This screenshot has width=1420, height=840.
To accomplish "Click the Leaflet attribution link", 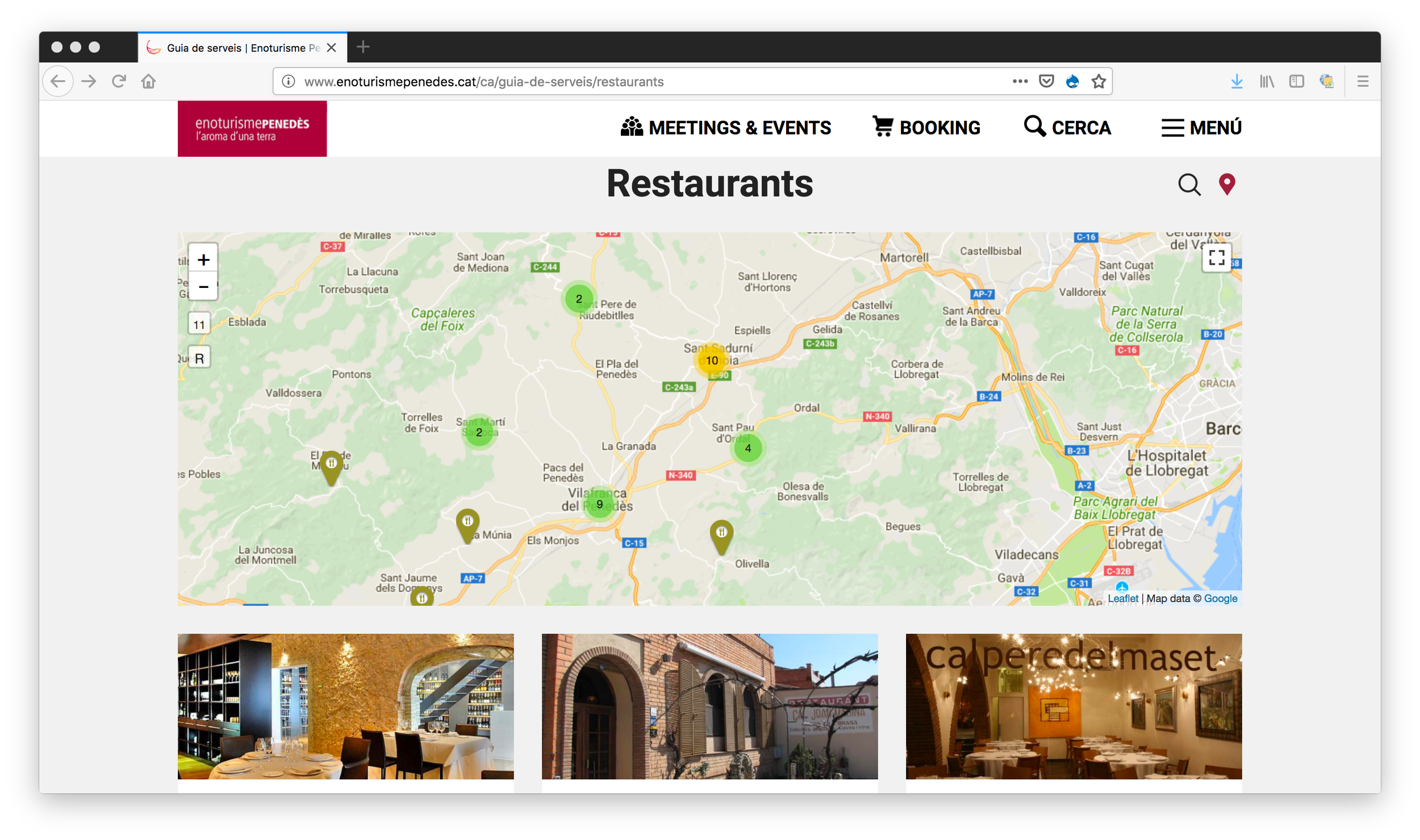I will tap(1122, 598).
